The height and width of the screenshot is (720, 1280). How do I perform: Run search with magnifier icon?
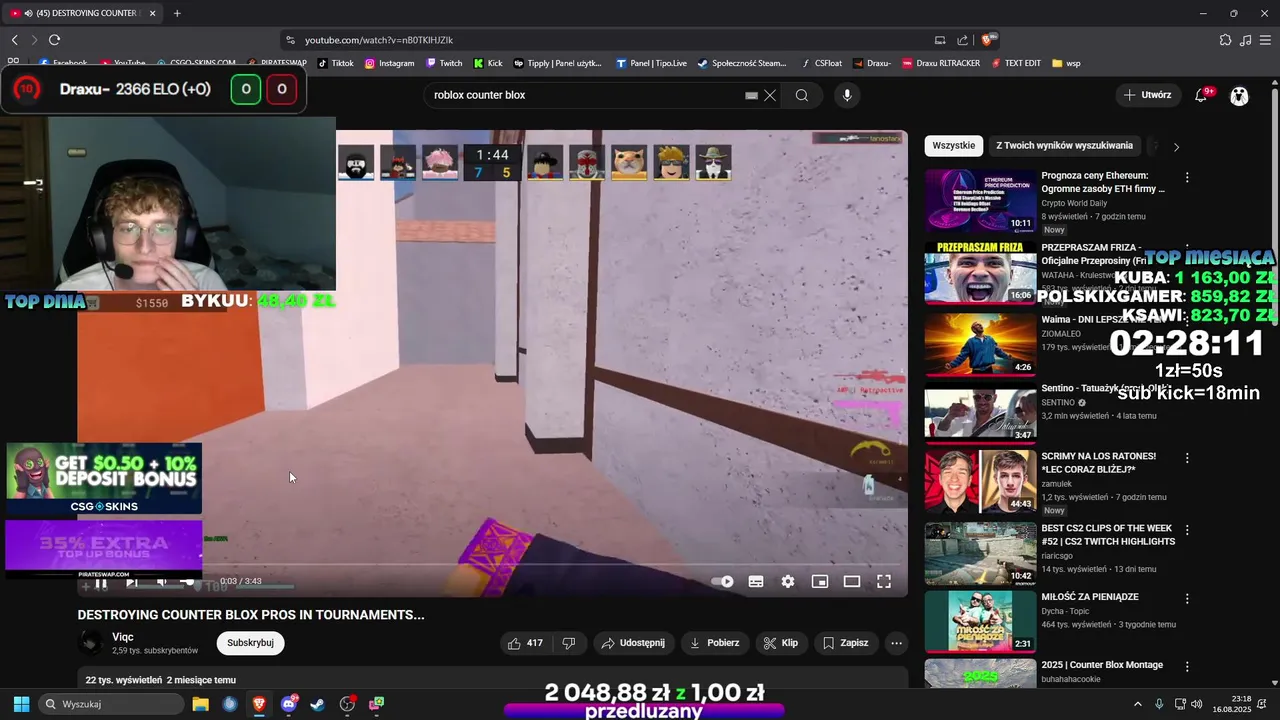click(x=802, y=95)
